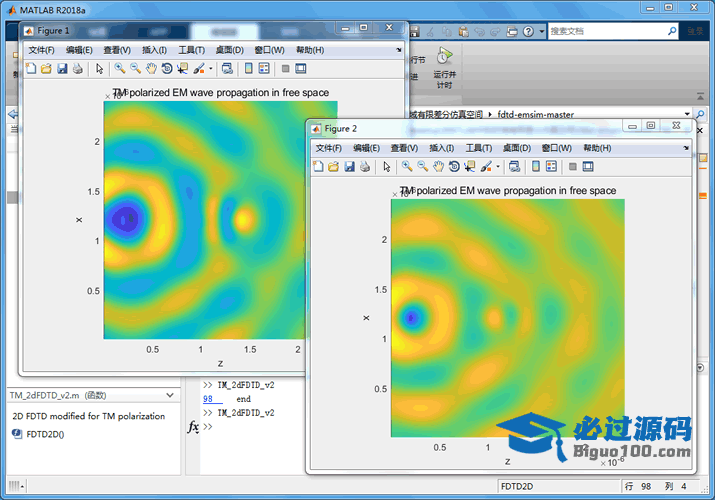
Task: Open 插入(I) menu in Figure 1
Action: pyautogui.click(x=154, y=50)
